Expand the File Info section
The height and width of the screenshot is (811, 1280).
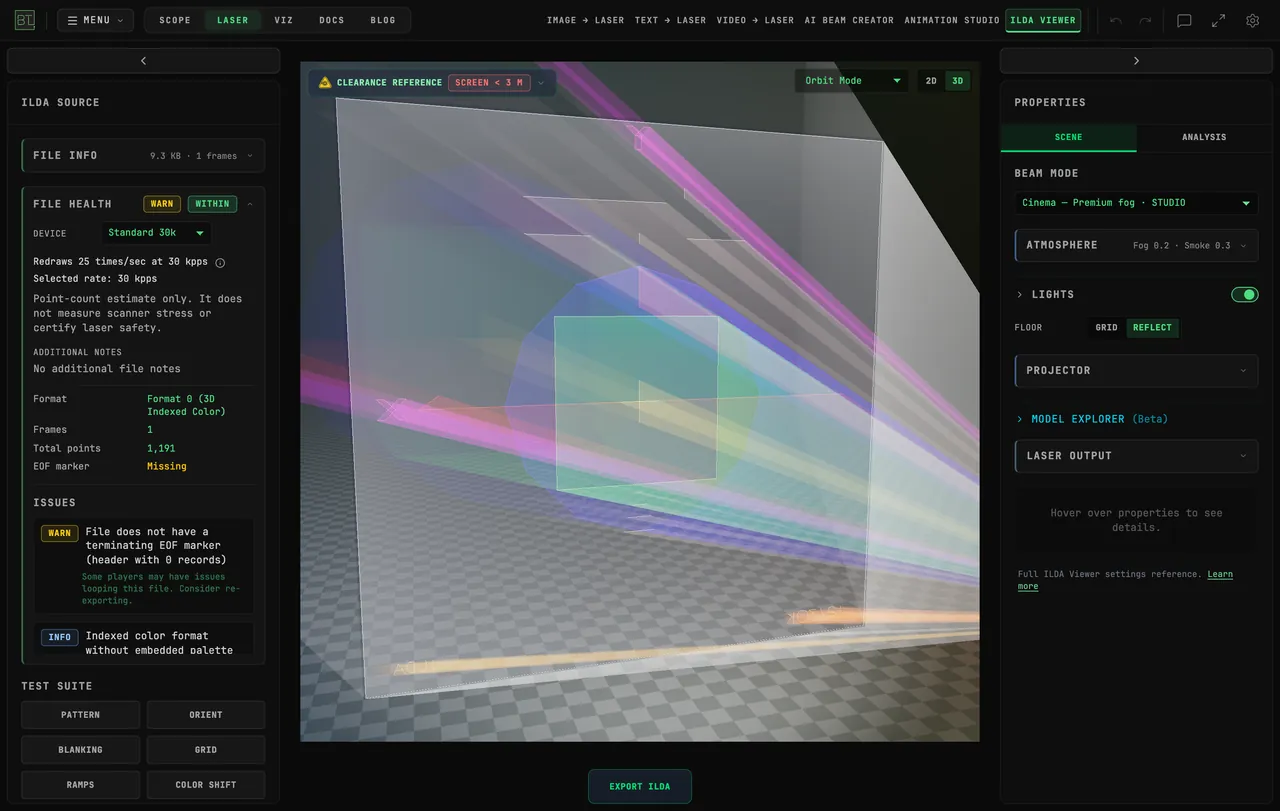pyautogui.click(x=143, y=156)
